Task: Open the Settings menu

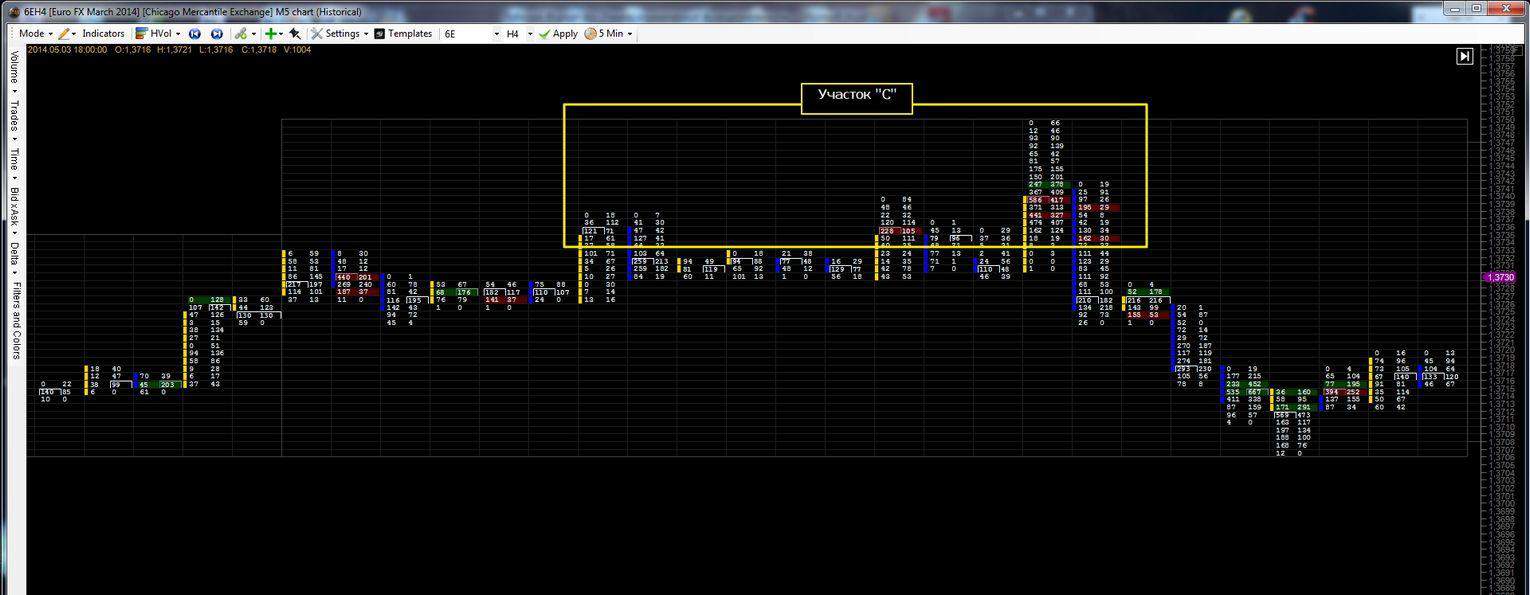Action: pos(340,34)
